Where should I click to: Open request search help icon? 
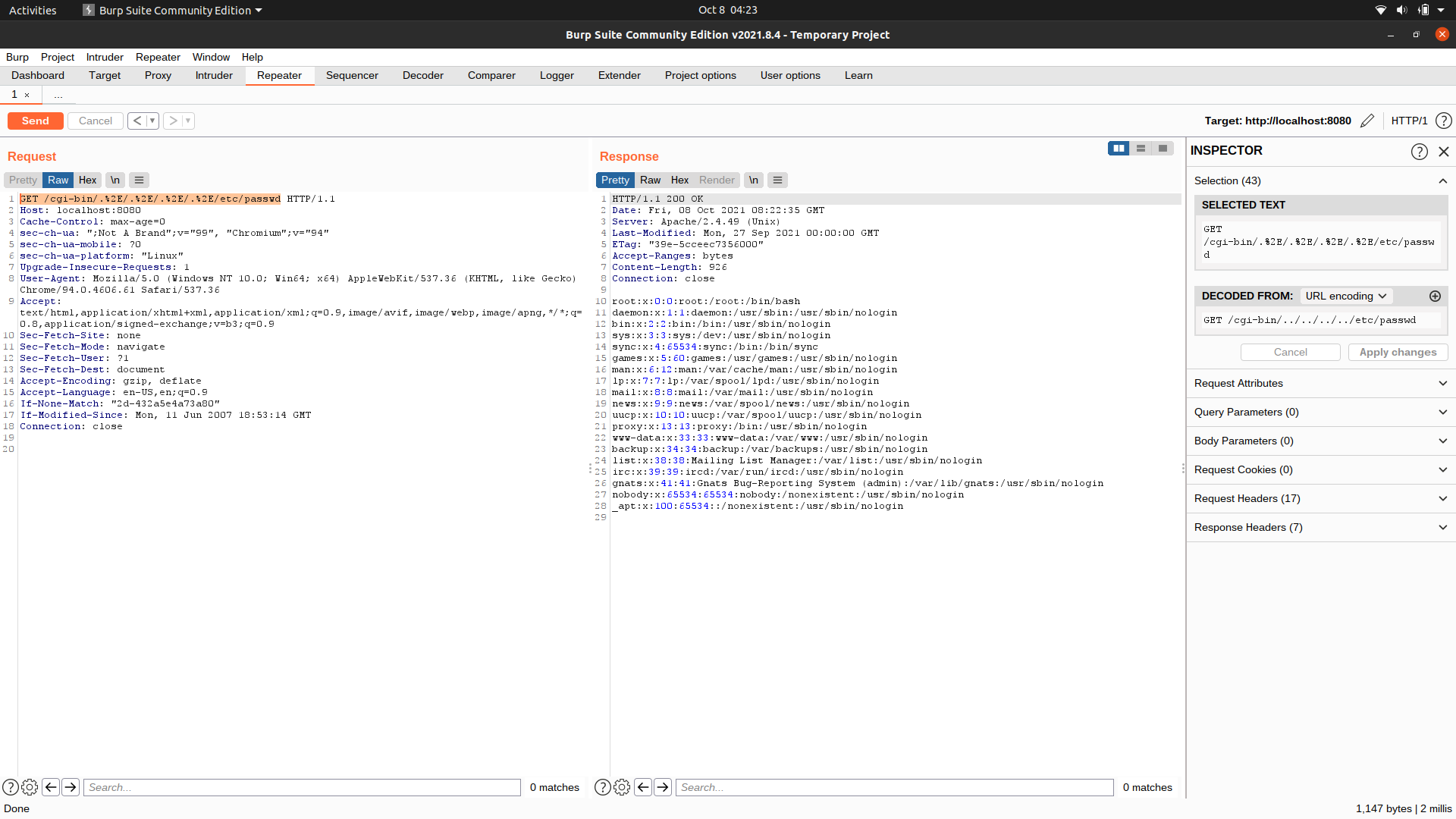pyautogui.click(x=11, y=787)
